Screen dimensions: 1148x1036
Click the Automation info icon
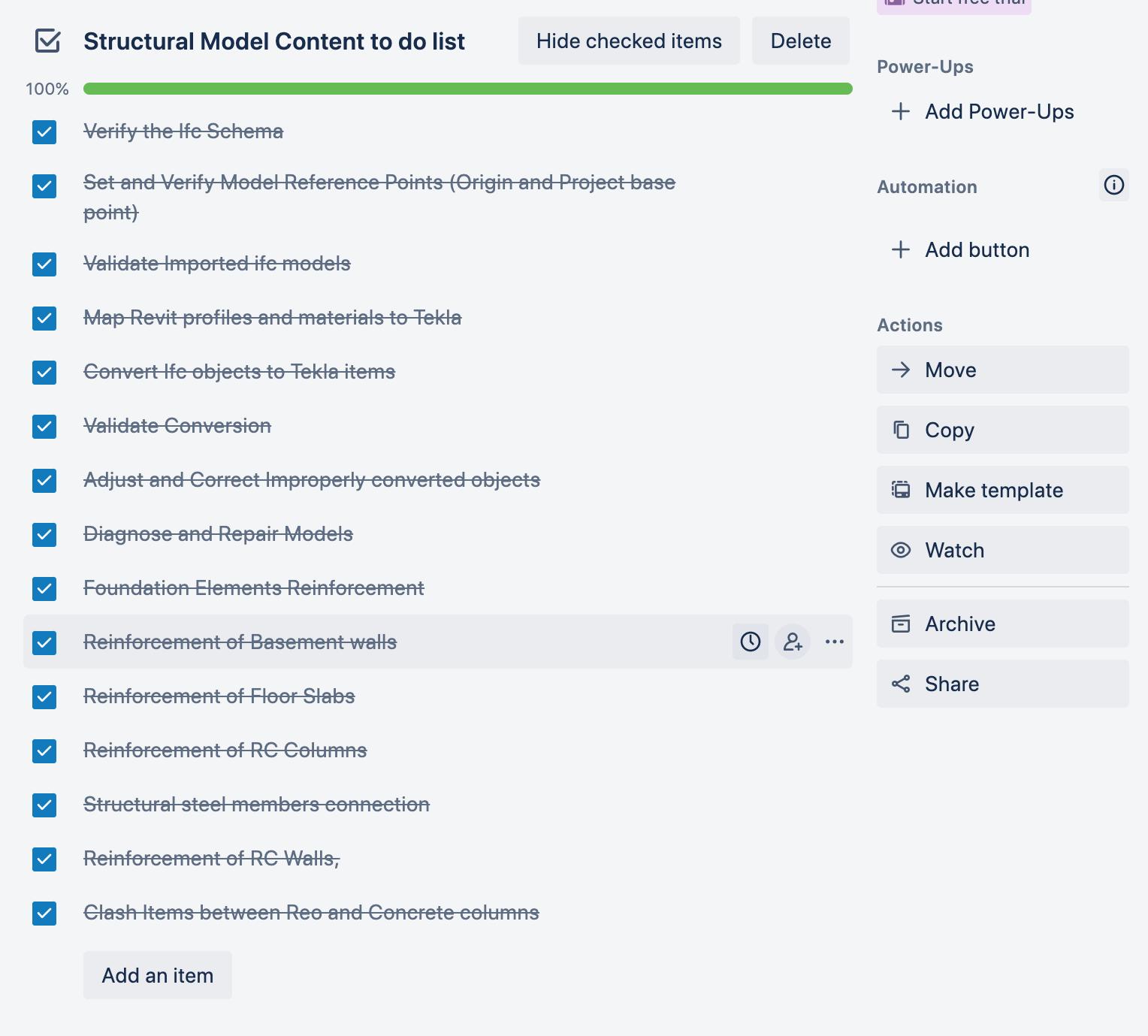(1113, 185)
